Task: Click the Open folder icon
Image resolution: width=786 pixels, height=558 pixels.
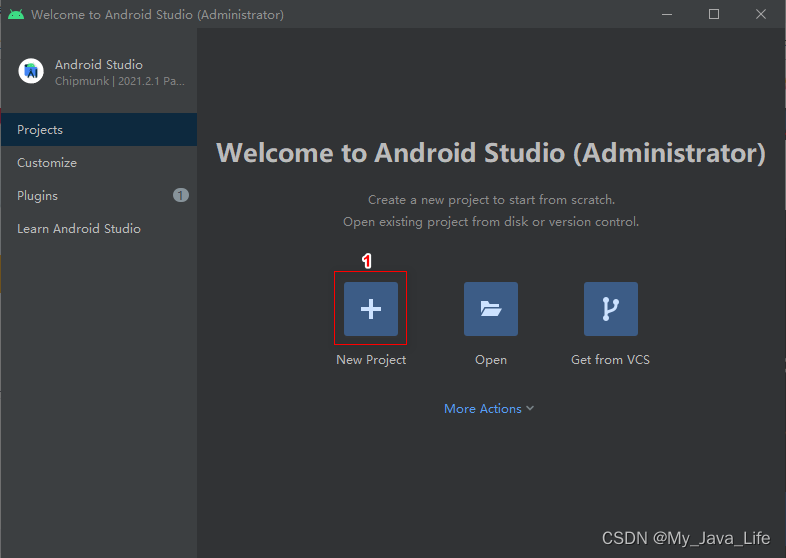Action: pos(491,309)
